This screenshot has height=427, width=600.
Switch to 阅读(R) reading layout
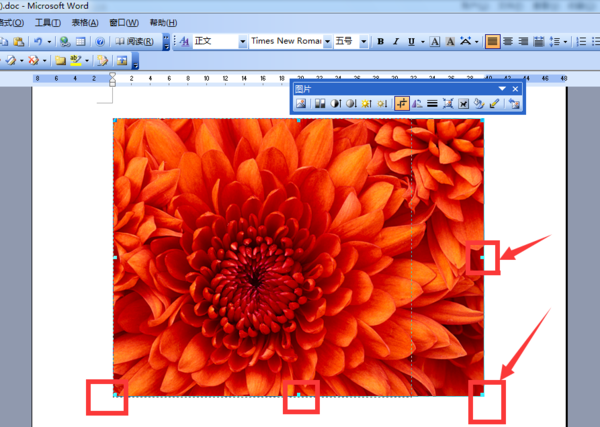(x=134, y=41)
